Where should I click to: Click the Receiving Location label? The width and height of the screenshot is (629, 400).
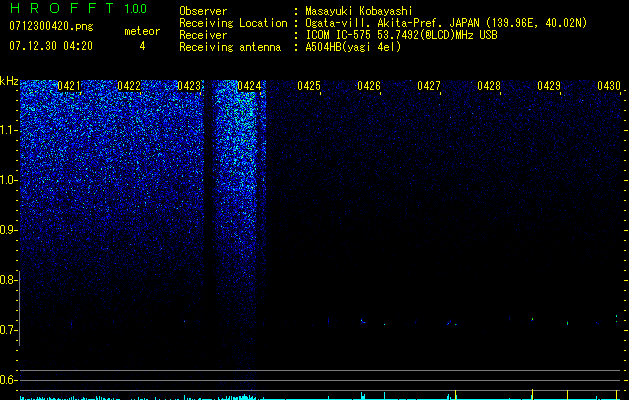pos(233,23)
